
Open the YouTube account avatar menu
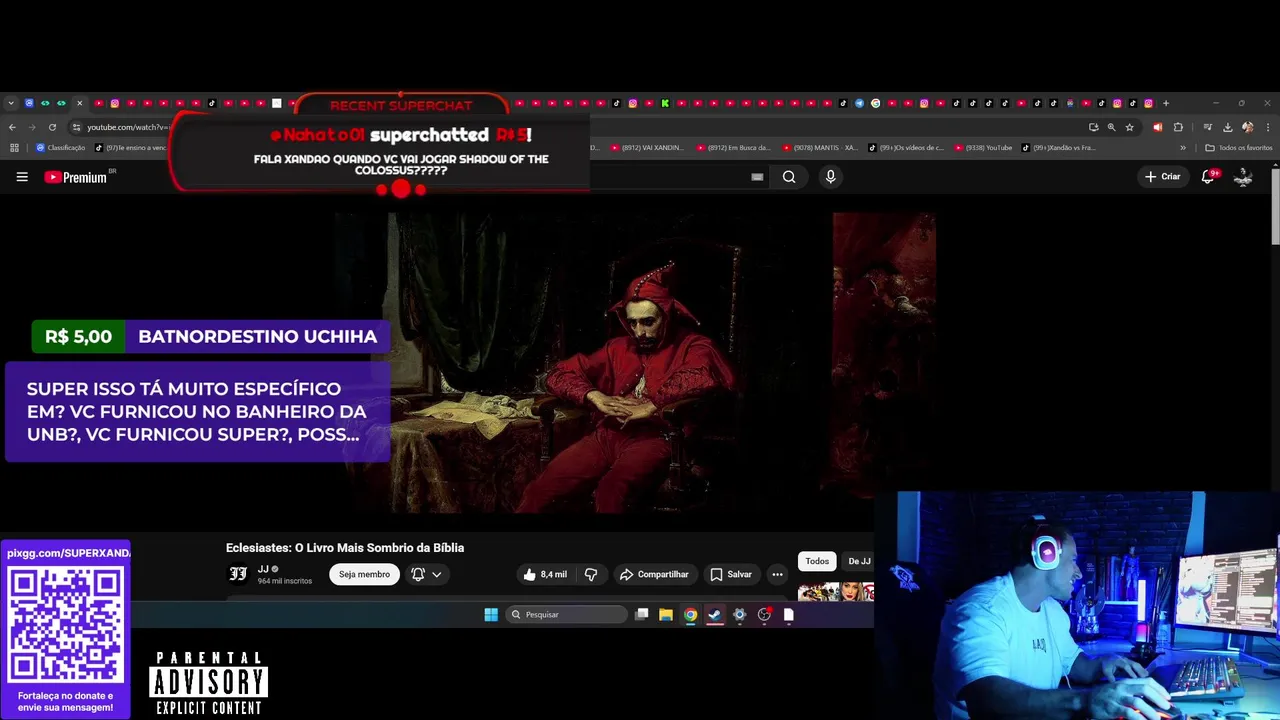[1243, 177]
